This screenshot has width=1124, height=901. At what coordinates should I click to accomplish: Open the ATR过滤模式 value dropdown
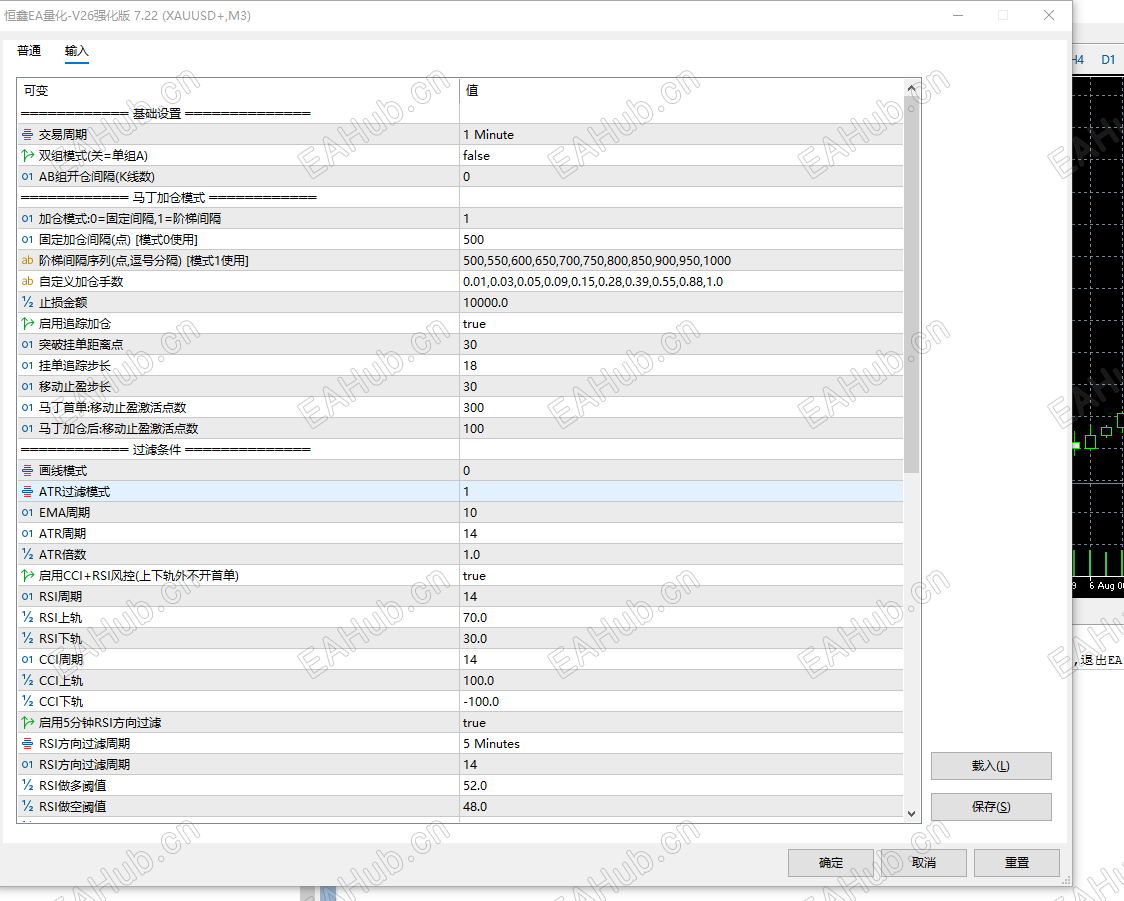(x=681, y=492)
